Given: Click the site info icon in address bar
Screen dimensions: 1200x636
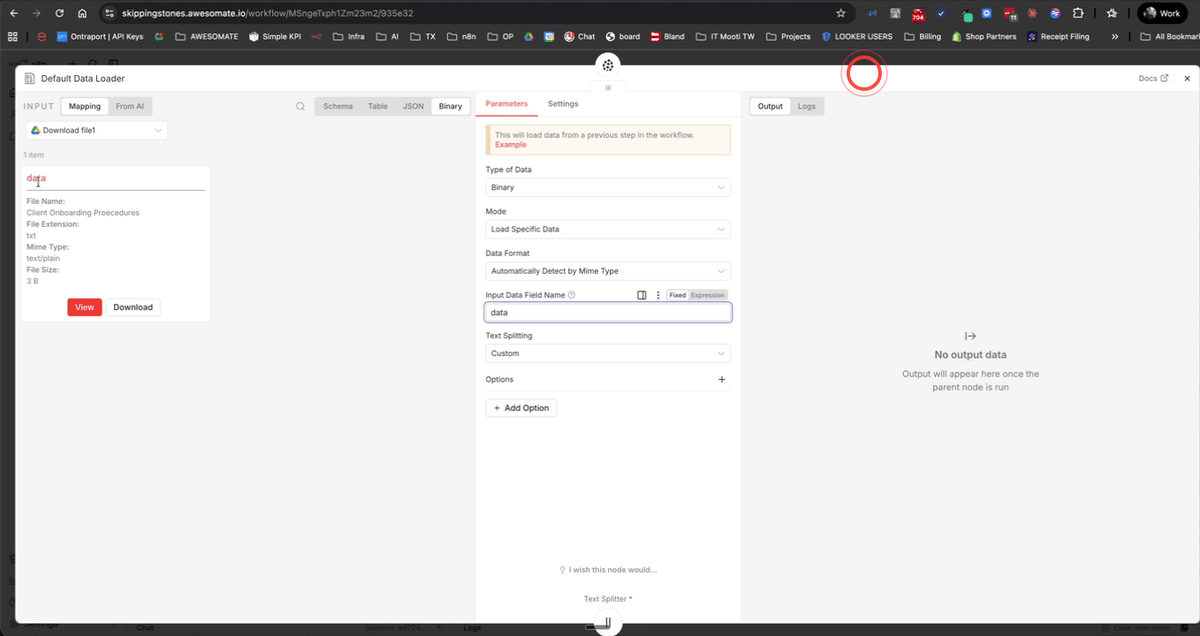Looking at the screenshot, I should point(111,14).
